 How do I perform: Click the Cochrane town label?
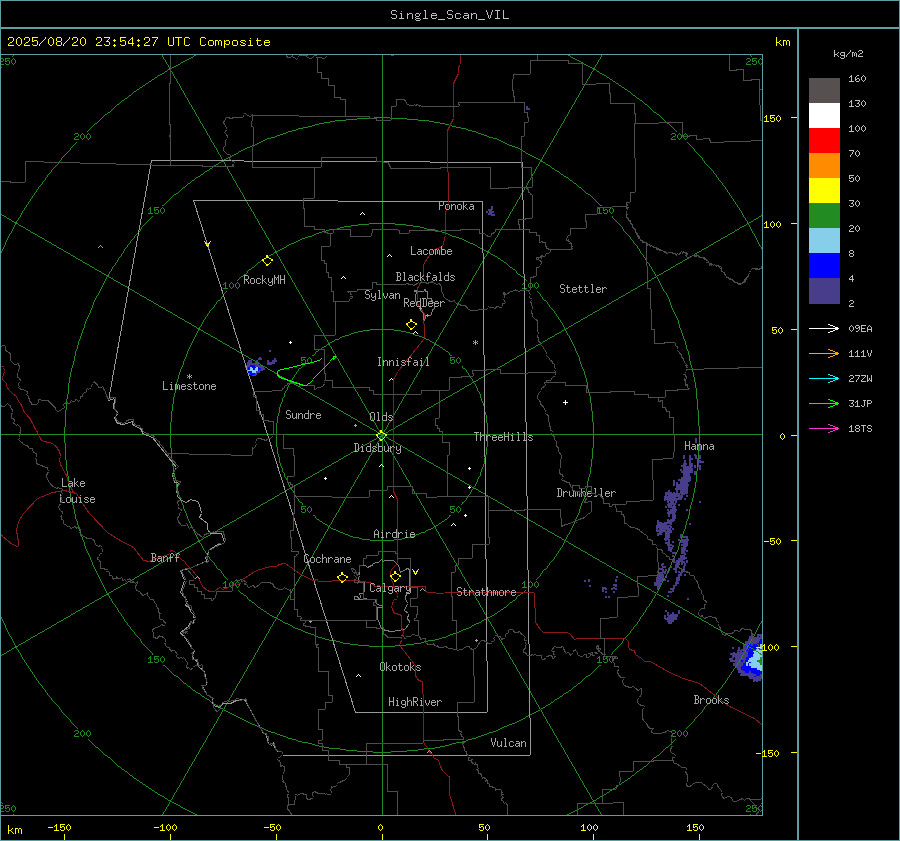click(327, 559)
